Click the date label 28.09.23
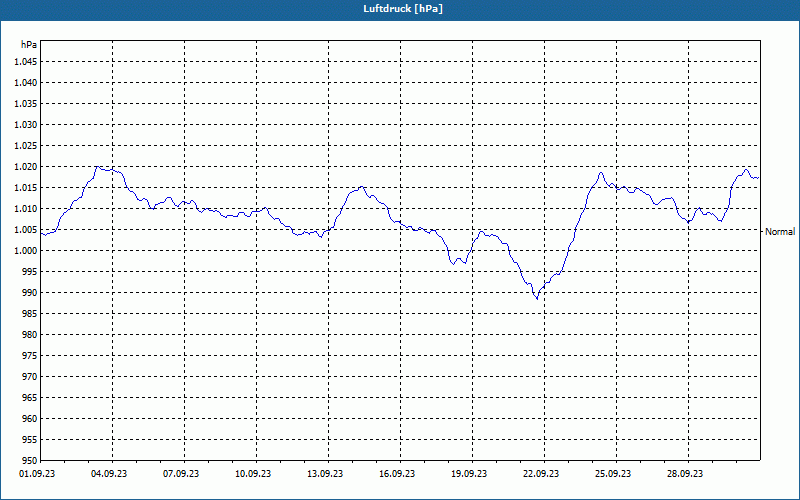This screenshot has height=500, width=800. point(685,474)
